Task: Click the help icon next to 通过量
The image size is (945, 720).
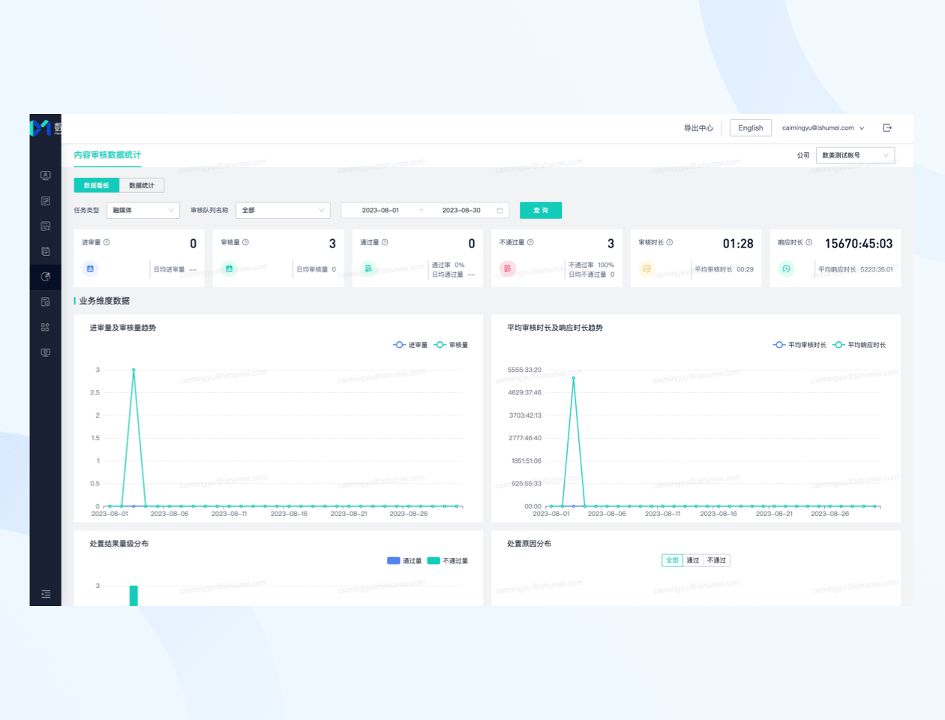Action: [x=385, y=242]
